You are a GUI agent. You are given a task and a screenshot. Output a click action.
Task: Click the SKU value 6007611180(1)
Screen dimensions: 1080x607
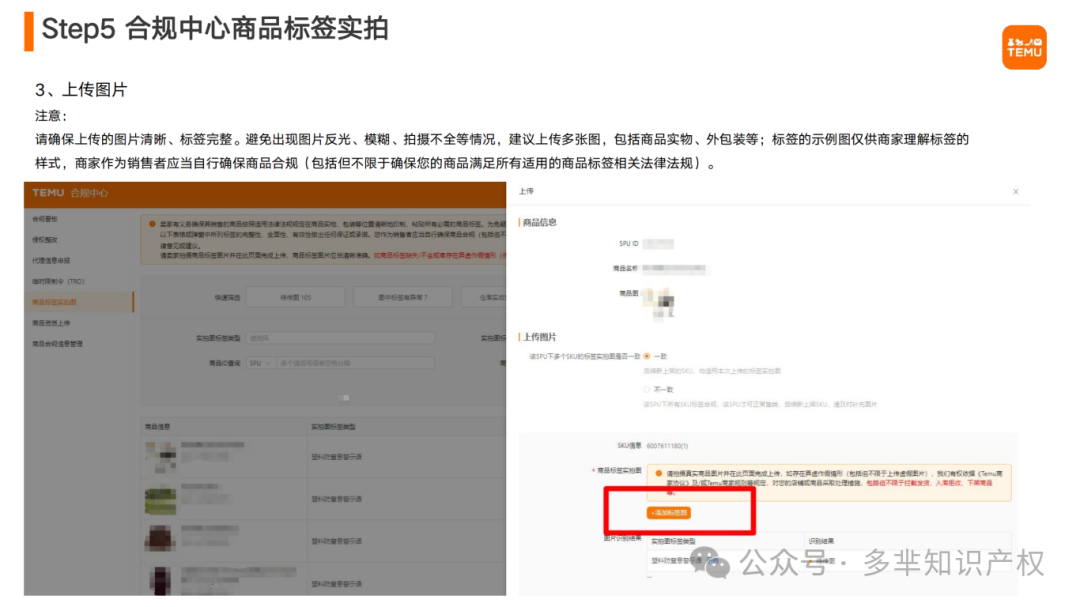(x=667, y=446)
